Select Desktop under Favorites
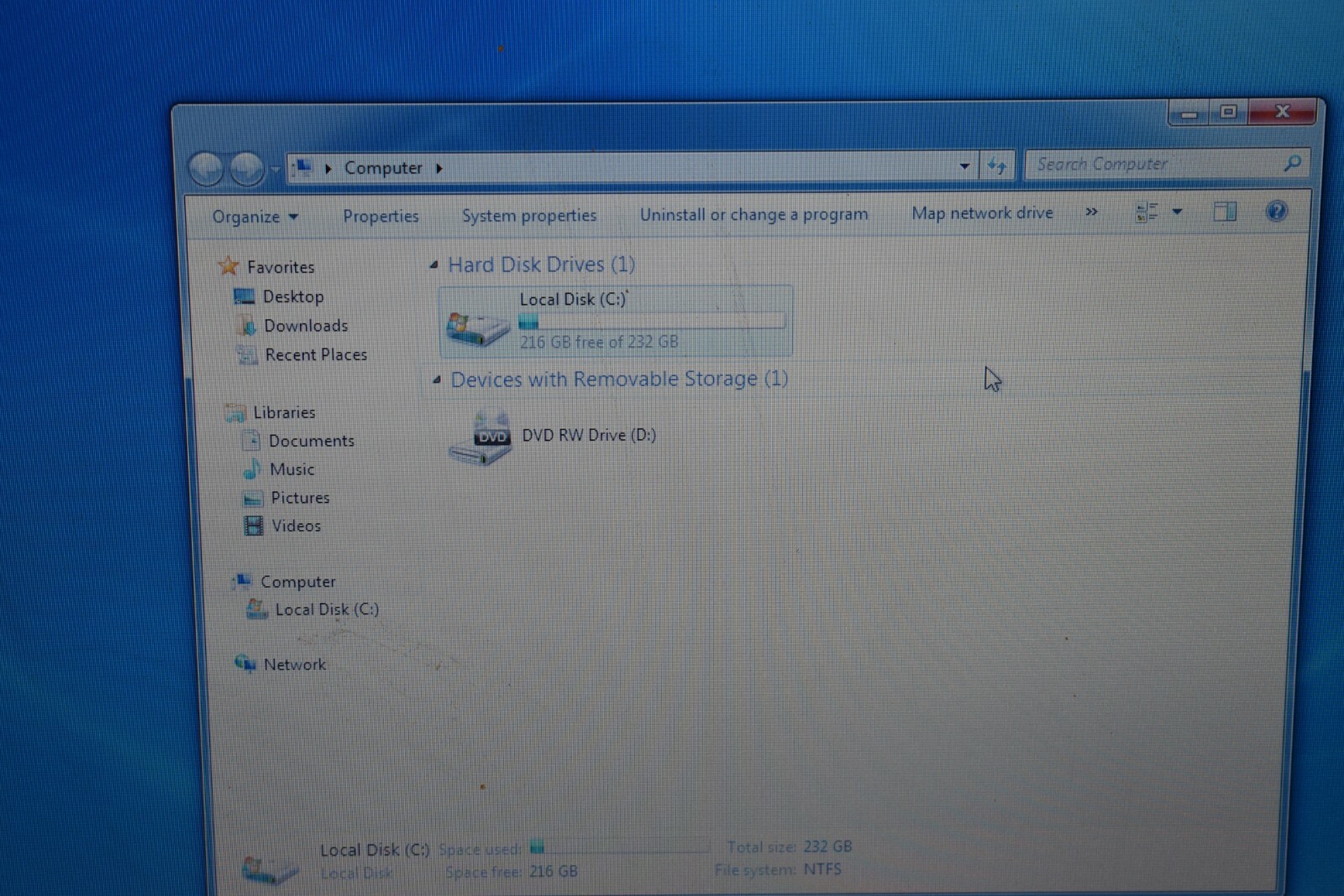This screenshot has height=896, width=1344. (x=293, y=296)
